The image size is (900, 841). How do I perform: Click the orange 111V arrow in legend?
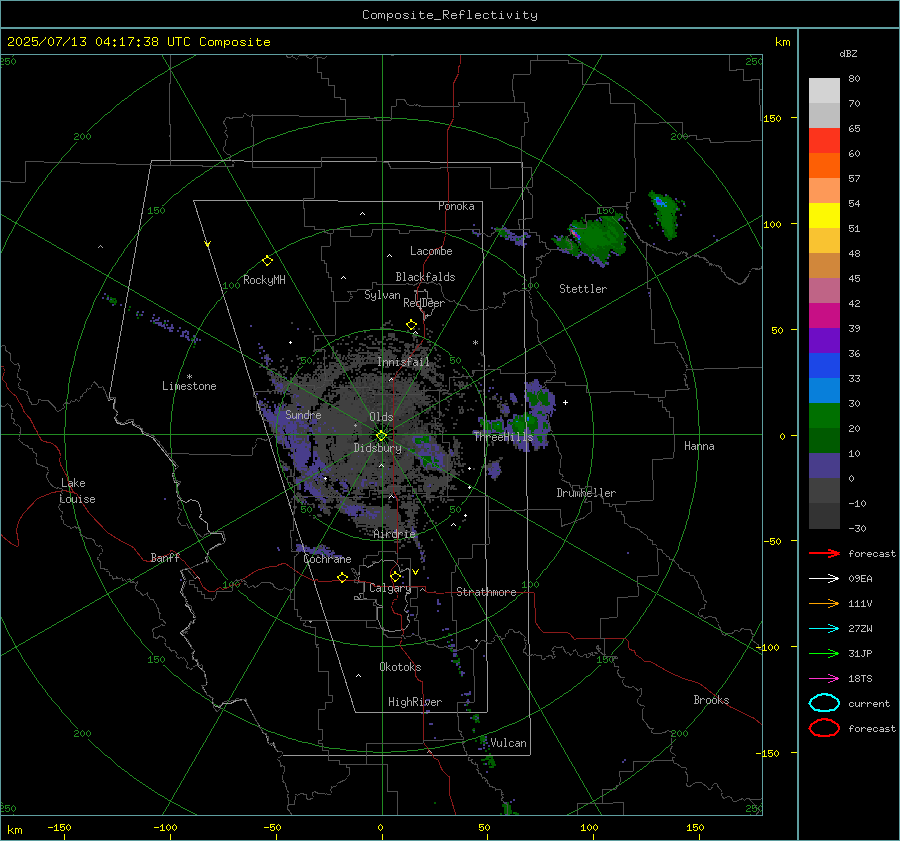[x=824, y=603]
